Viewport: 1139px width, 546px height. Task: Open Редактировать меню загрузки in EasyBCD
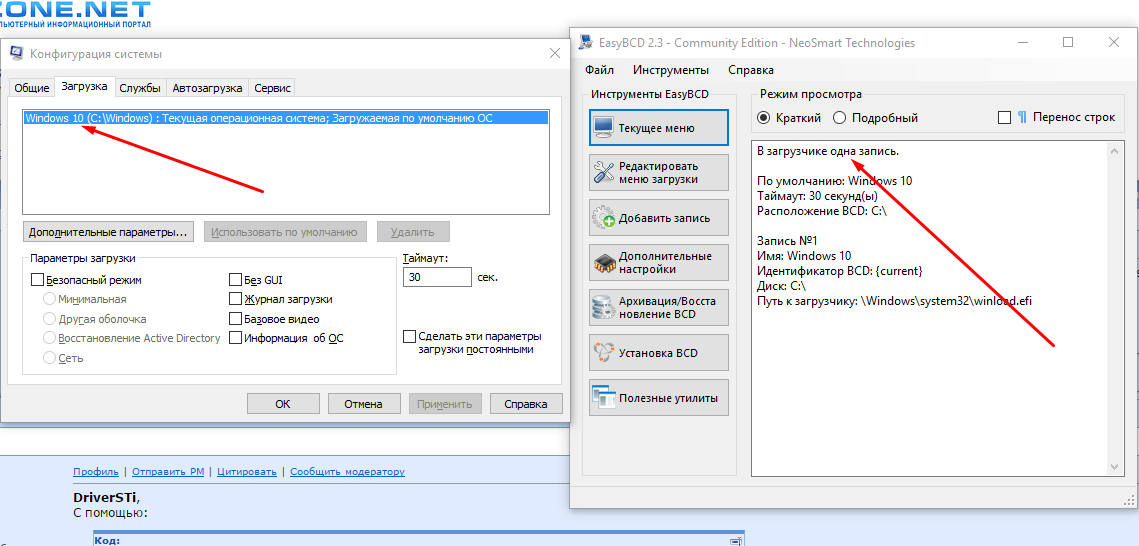pos(658,173)
